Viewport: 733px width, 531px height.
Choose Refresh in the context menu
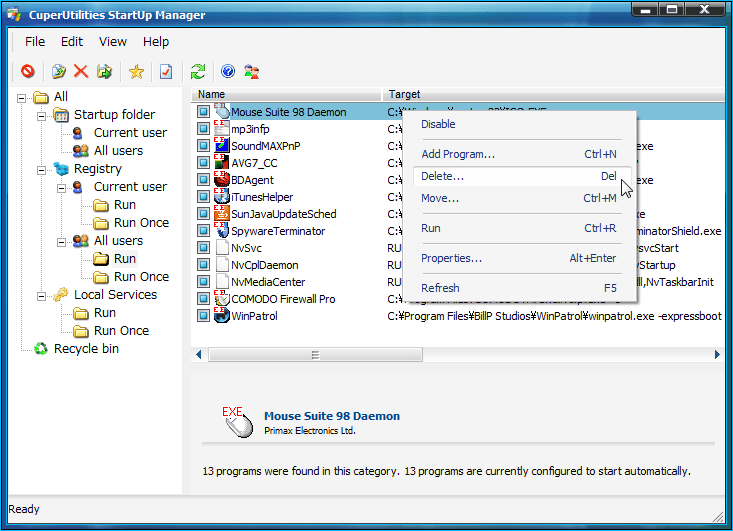click(519, 288)
